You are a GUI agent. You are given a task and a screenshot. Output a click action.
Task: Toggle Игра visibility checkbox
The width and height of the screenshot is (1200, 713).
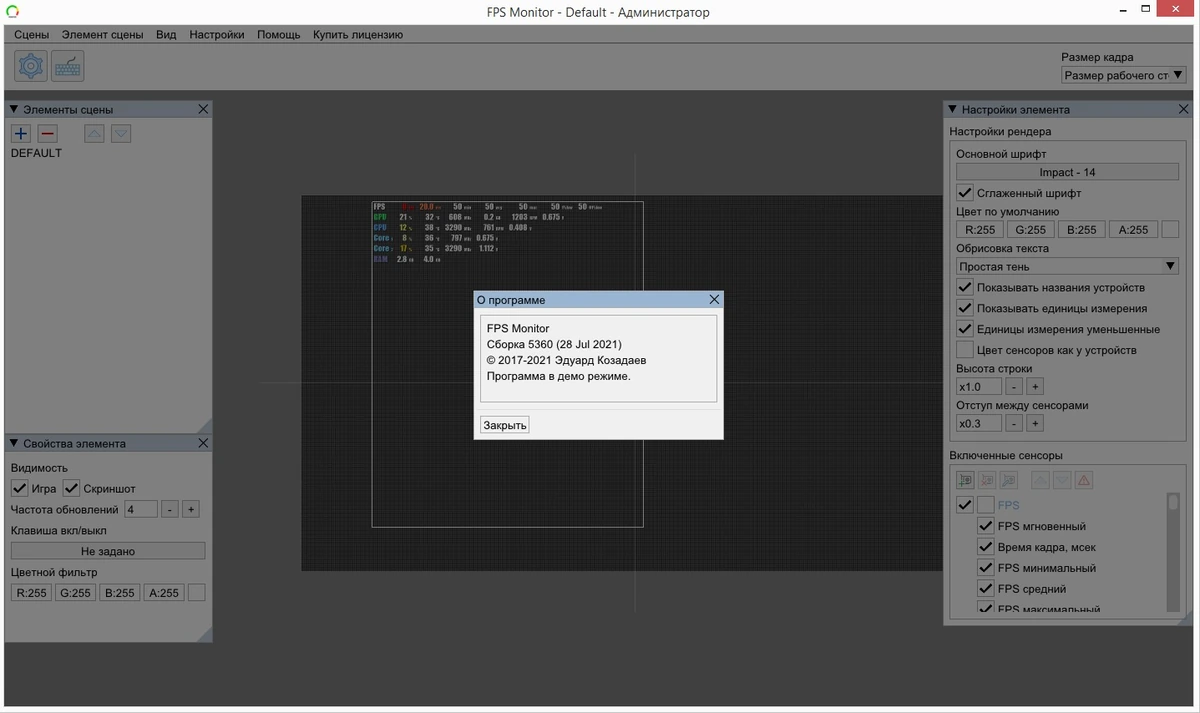[x=19, y=488]
